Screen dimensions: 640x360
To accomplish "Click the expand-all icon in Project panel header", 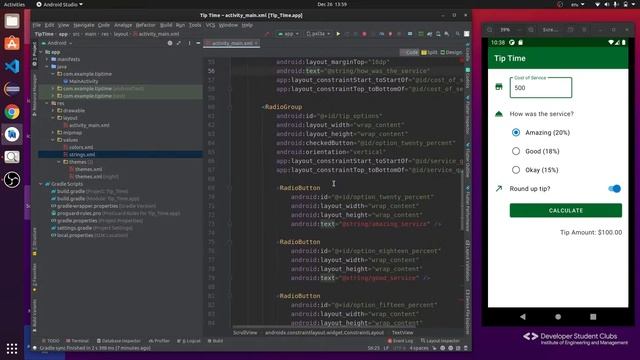I will point(179,43).
